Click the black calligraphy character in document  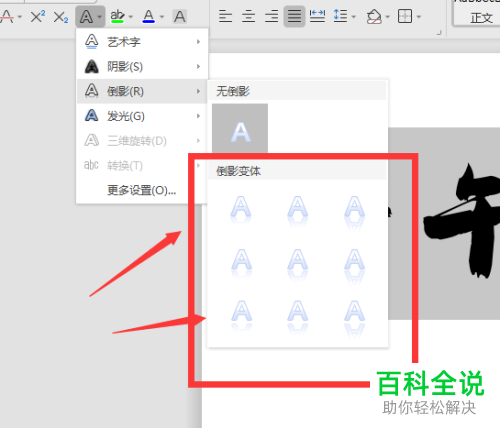pos(463,220)
